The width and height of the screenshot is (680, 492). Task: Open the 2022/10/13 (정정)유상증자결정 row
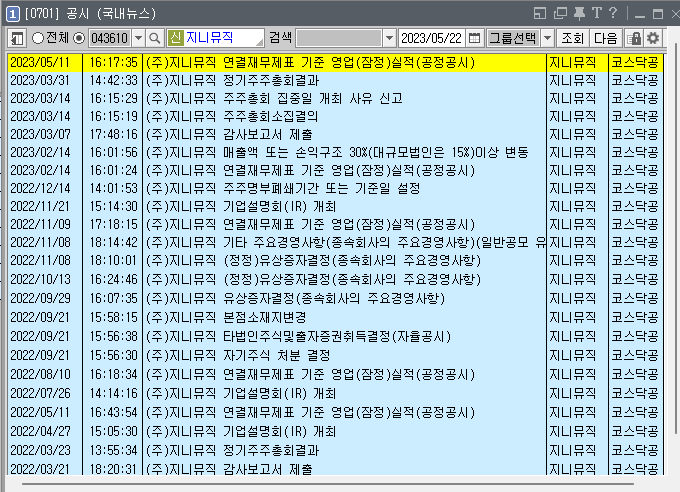pyautogui.click(x=335, y=279)
